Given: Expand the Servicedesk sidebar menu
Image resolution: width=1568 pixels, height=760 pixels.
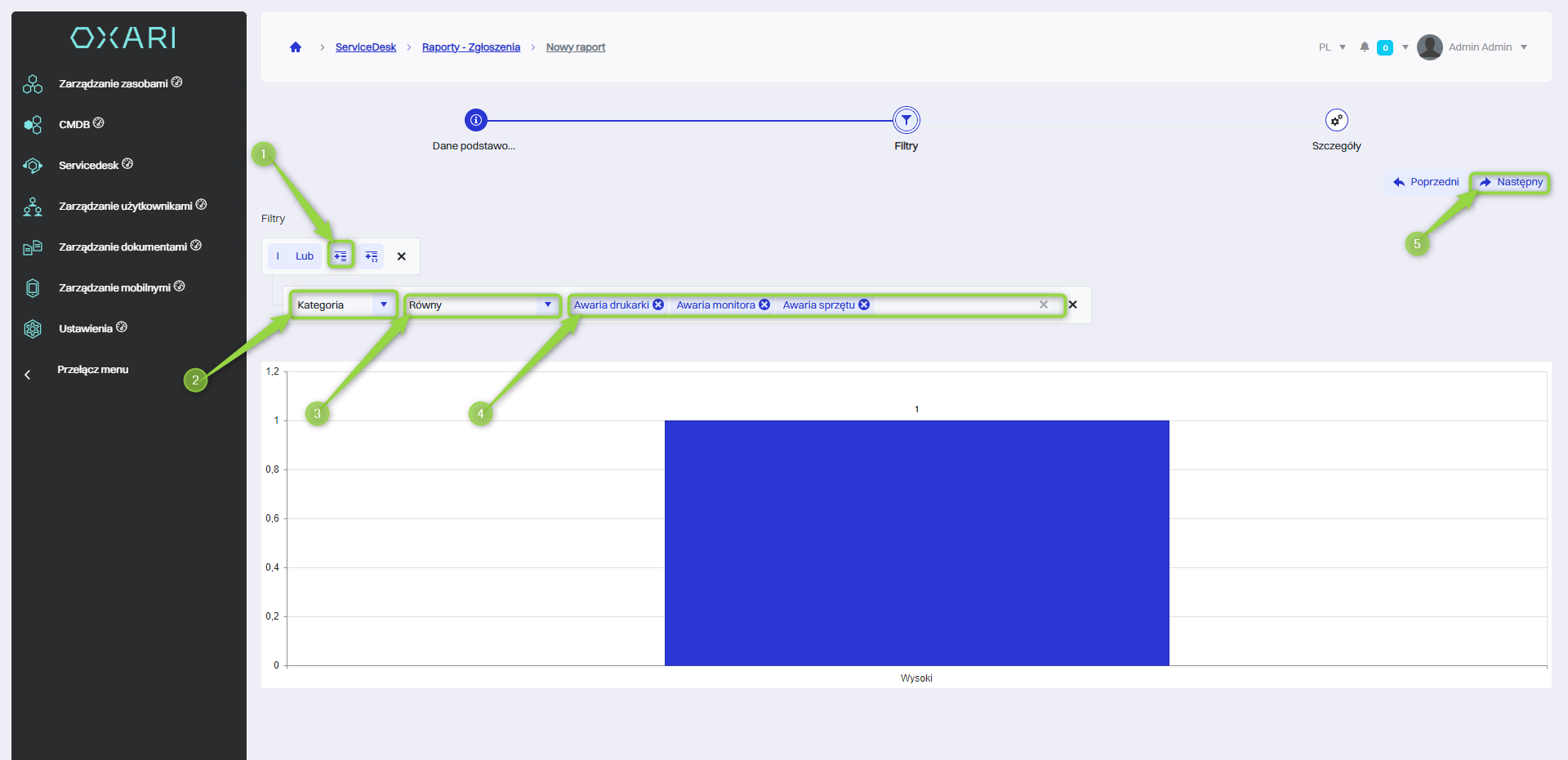Looking at the screenshot, I should [89, 166].
